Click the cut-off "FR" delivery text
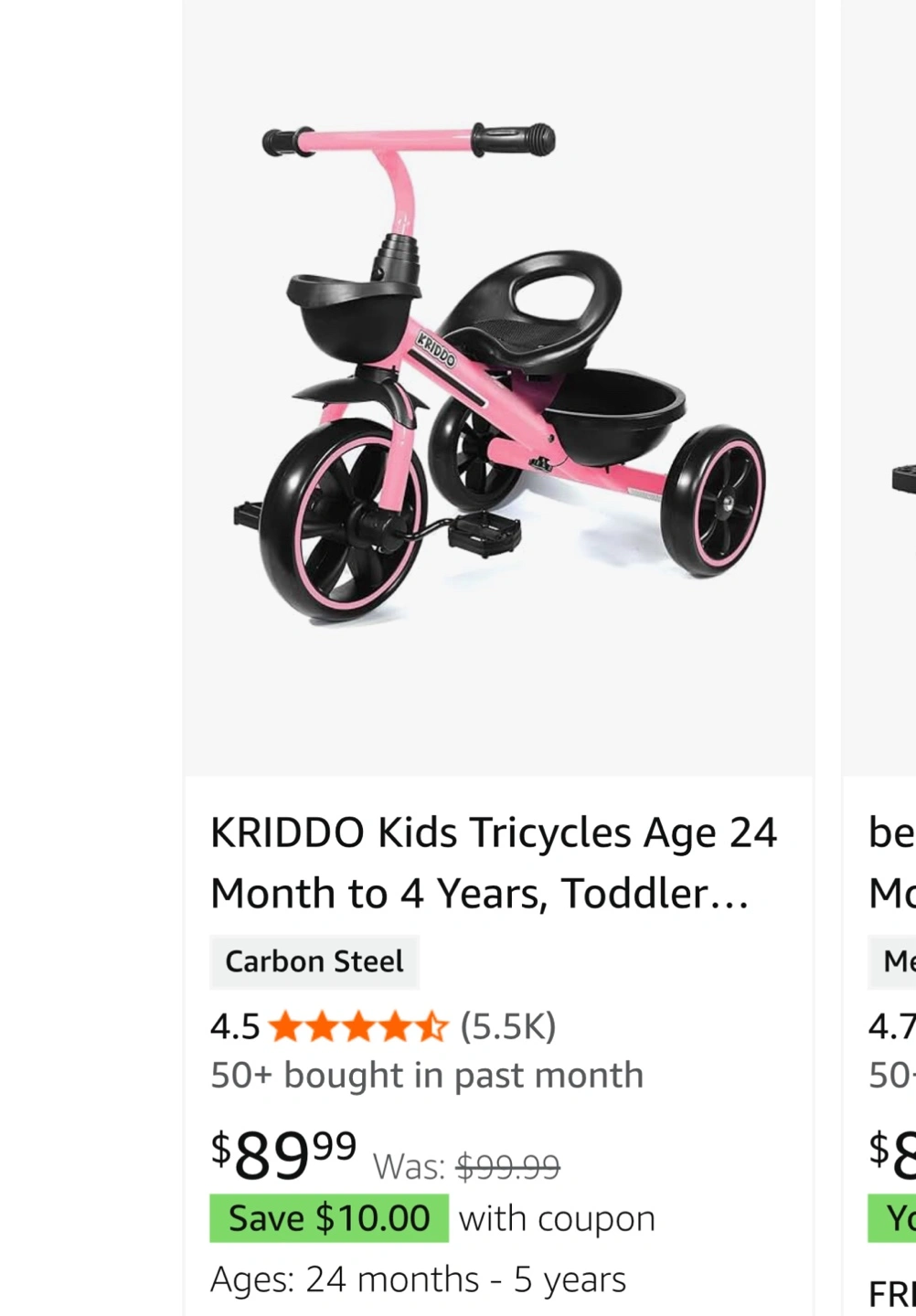 coord(892,1295)
